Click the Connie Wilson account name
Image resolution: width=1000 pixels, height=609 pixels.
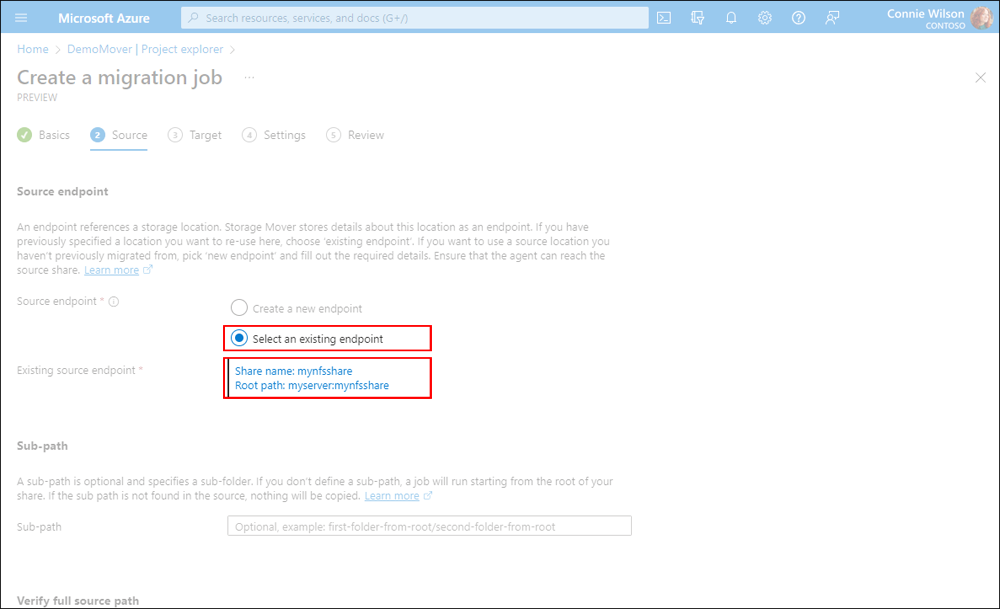[925, 13]
